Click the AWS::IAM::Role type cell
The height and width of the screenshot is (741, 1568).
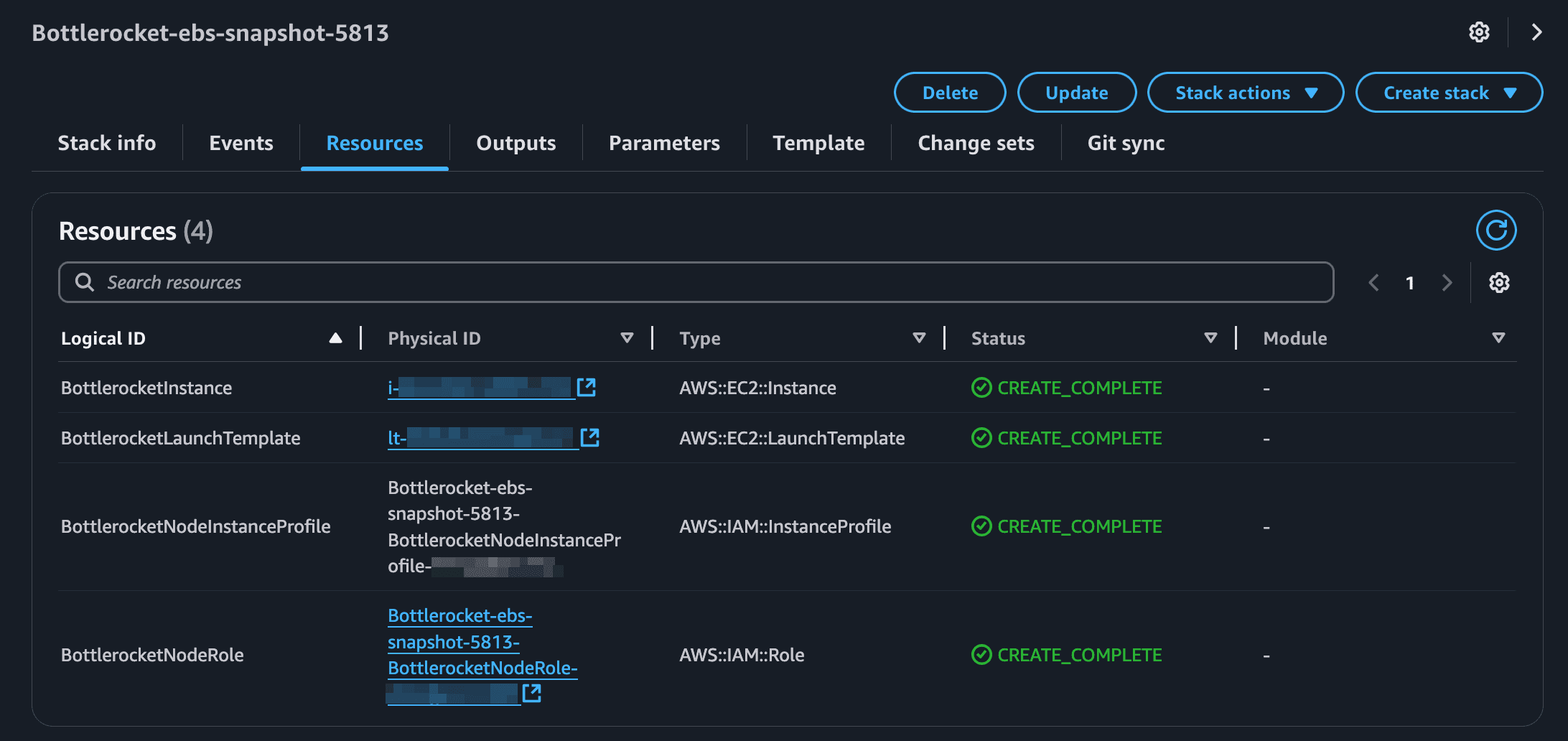742,655
